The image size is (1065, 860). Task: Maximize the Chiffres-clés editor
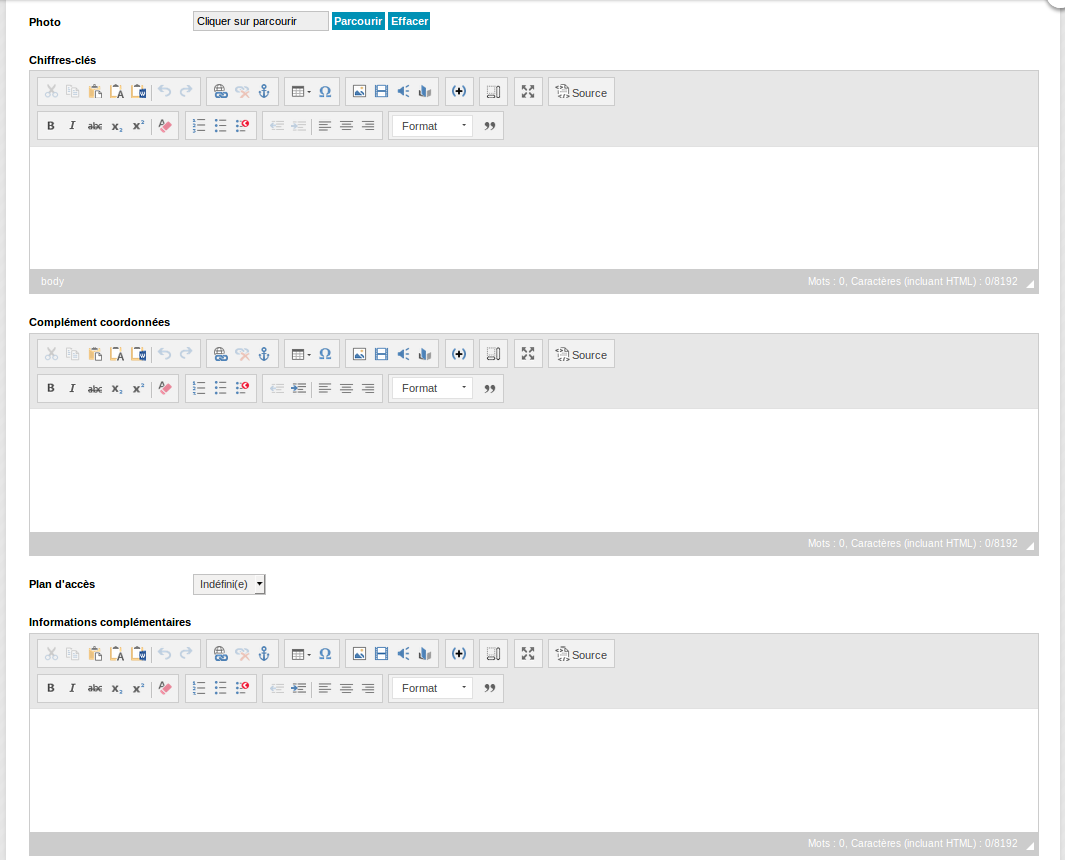pyautogui.click(x=528, y=91)
